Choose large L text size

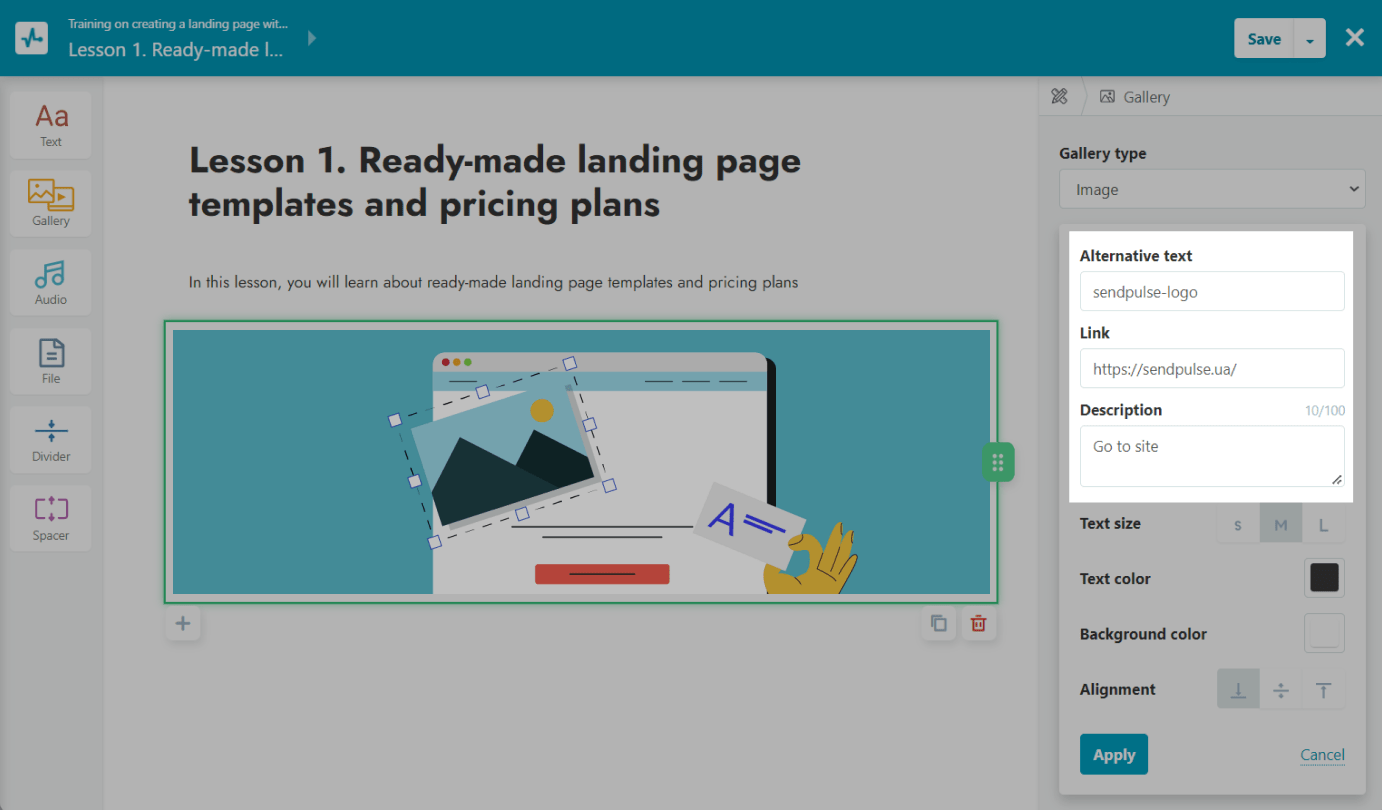1323,525
